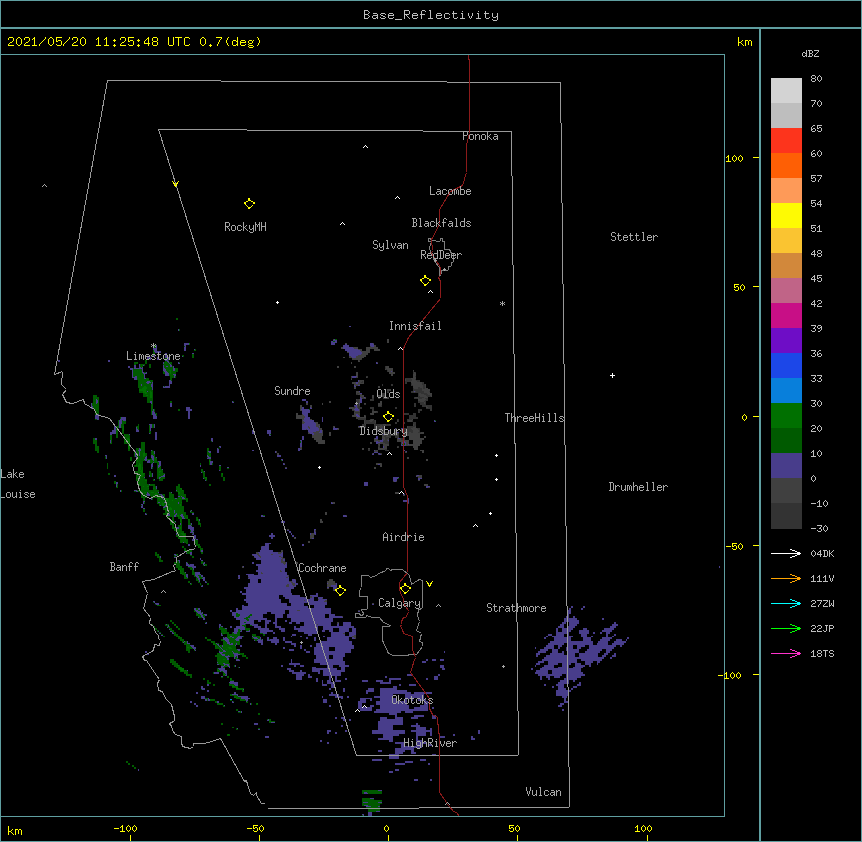Click the magenta 18TS arrow in legend

pos(786,653)
